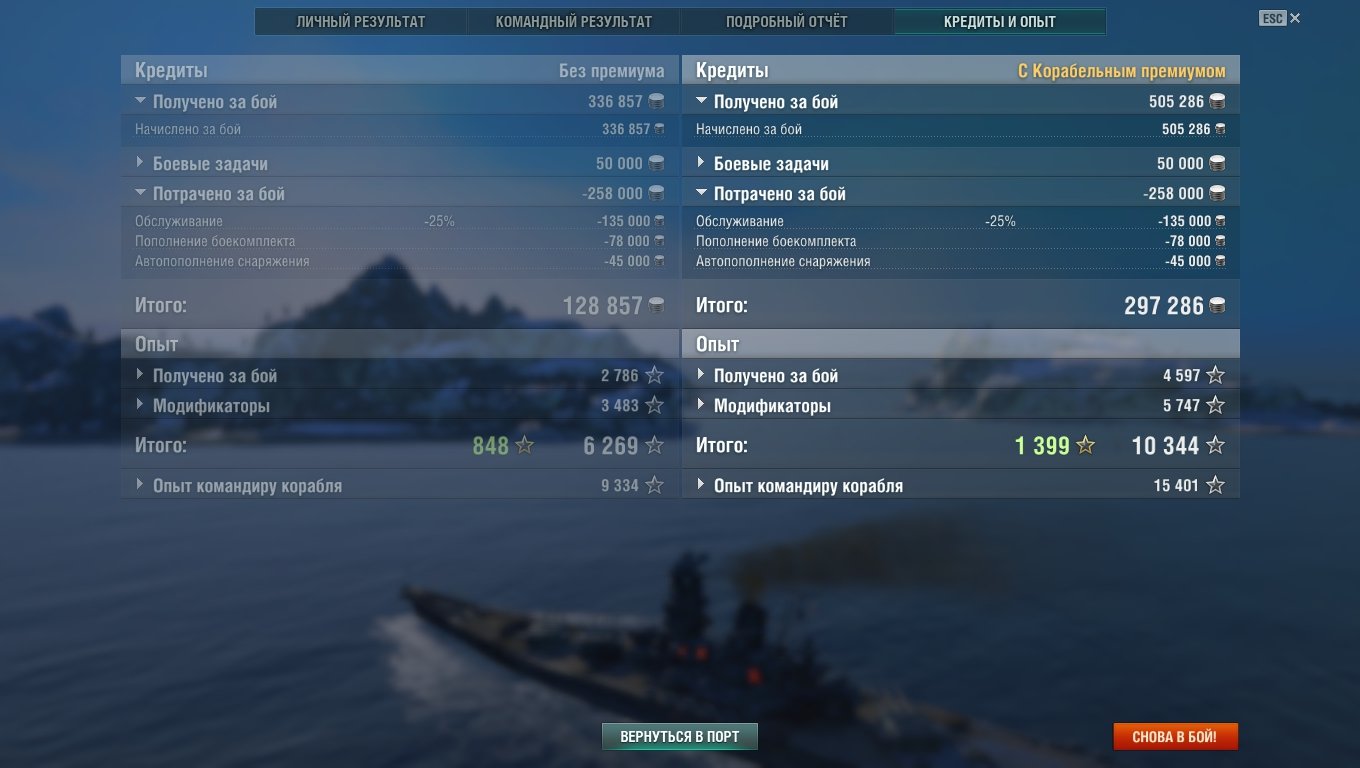Expand left Боевые задачи row
Image resolution: width=1360 pixels, height=768 pixels.
point(400,163)
